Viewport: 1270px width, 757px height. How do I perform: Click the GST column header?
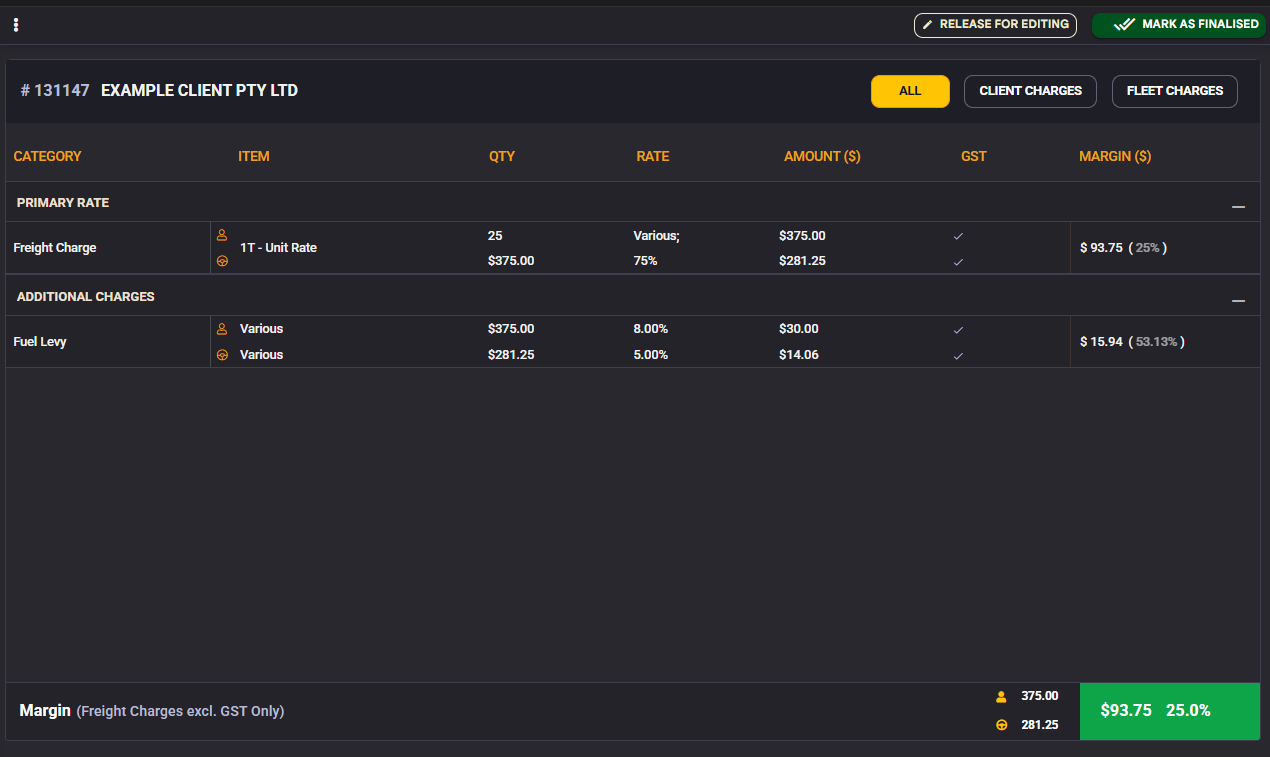tap(974, 157)
